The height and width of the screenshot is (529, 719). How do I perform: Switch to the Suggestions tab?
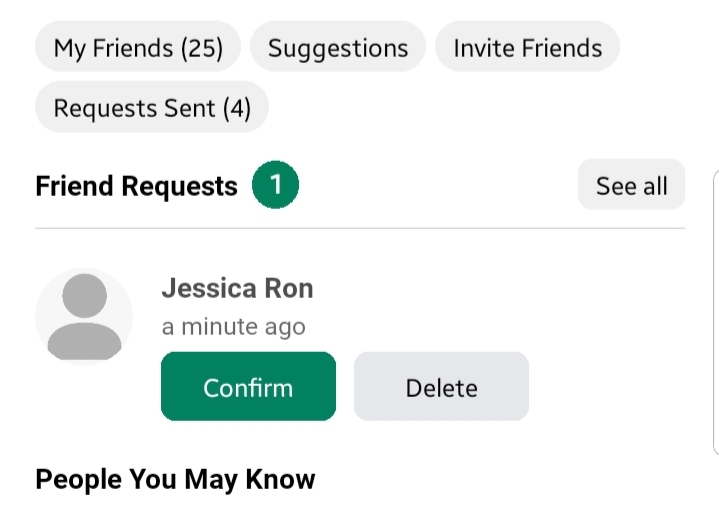click(x=338, y=48)
